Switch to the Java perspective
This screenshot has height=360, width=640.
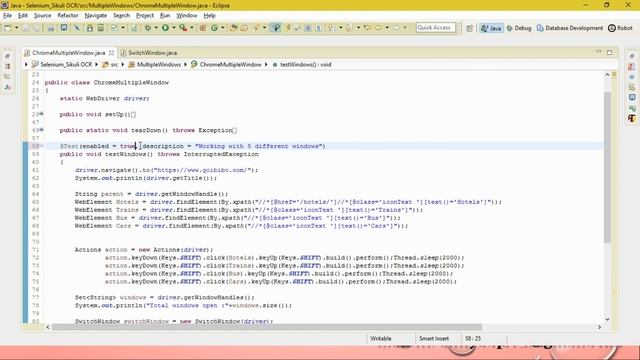tap(491, 28)
